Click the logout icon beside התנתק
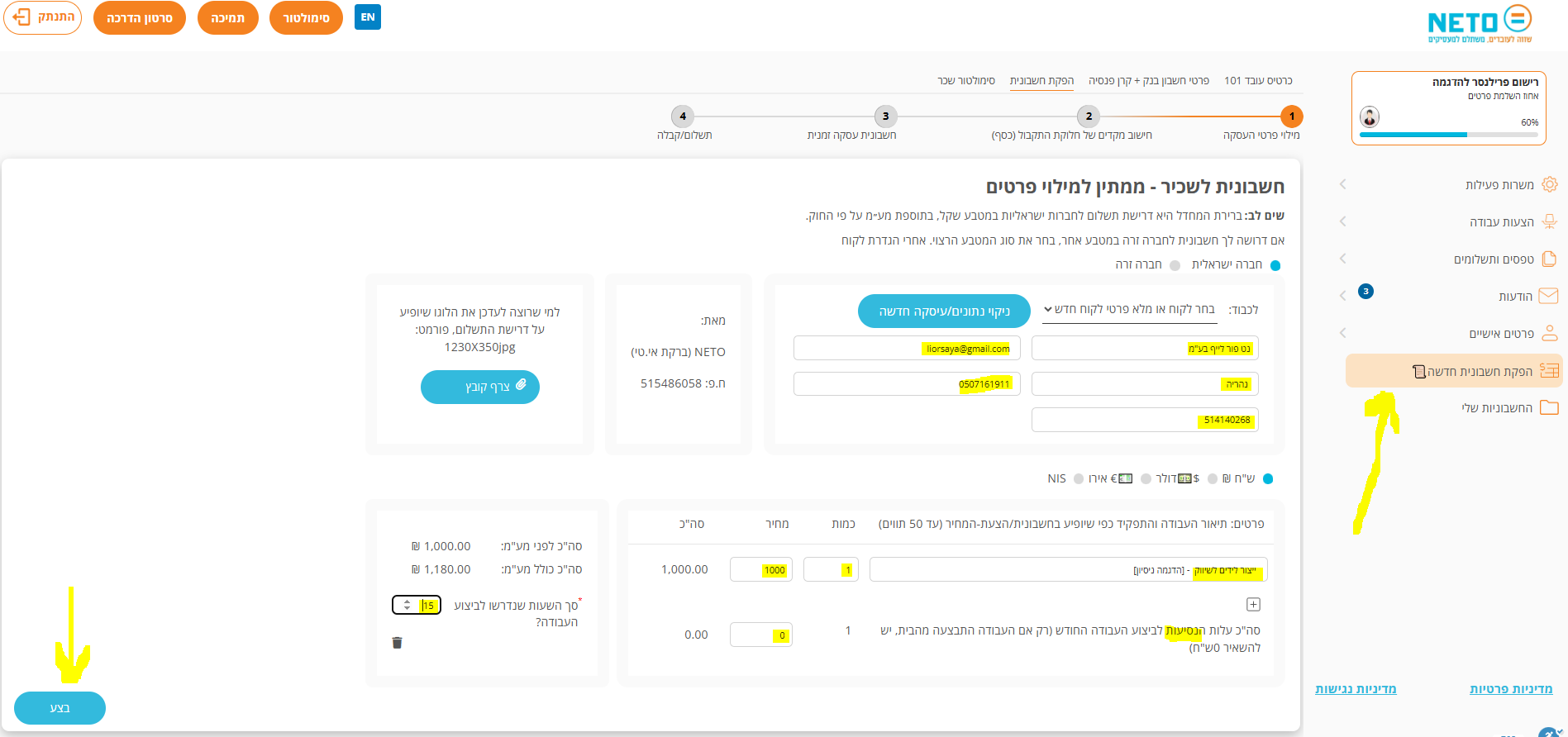1568x737 pixels. pyautogui.click(x=22, y=17)
